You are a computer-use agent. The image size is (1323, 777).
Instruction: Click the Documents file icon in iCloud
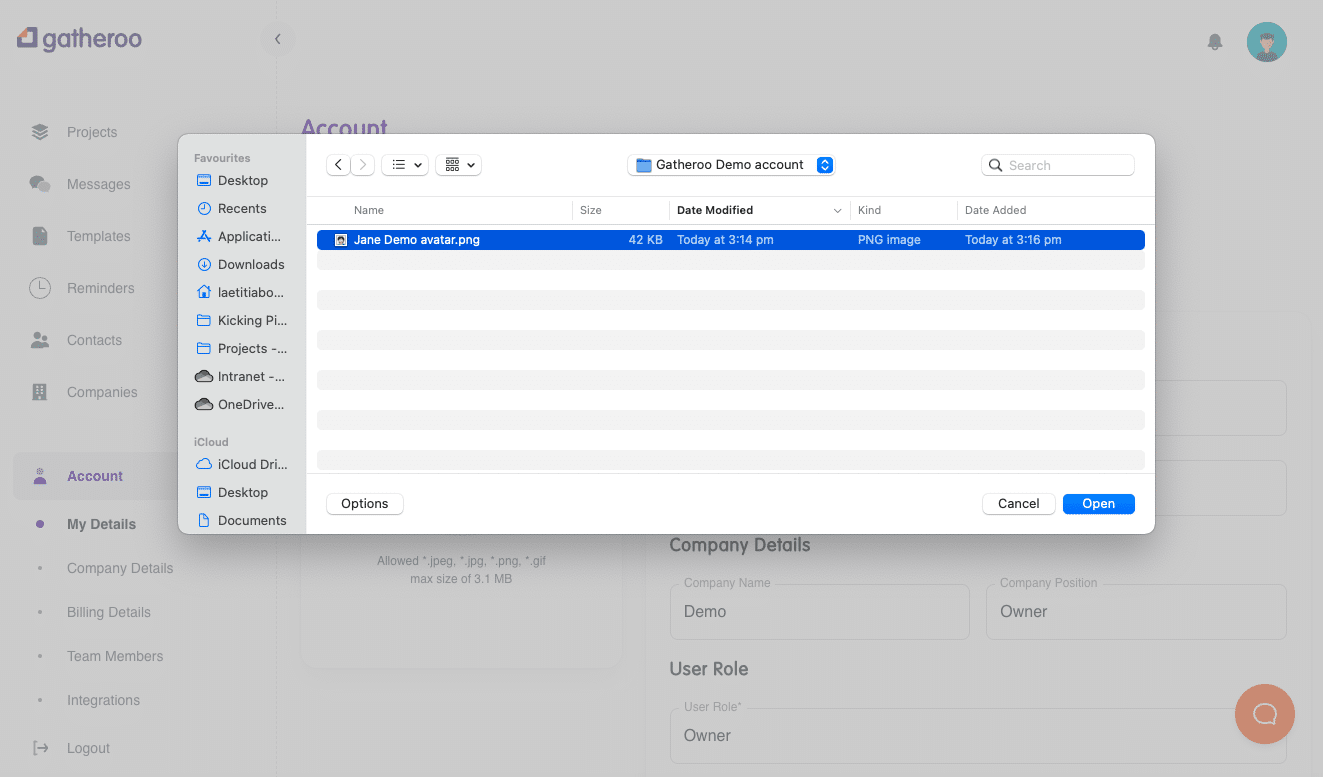(x=204, y=521)
